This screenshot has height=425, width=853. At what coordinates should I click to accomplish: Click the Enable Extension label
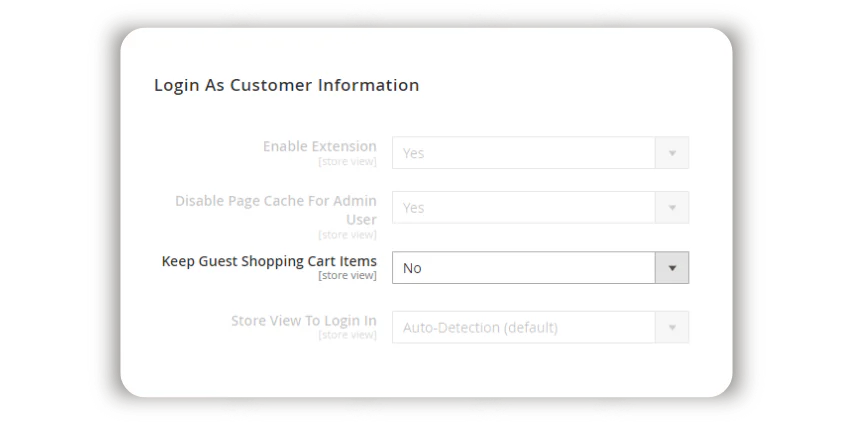319,146
